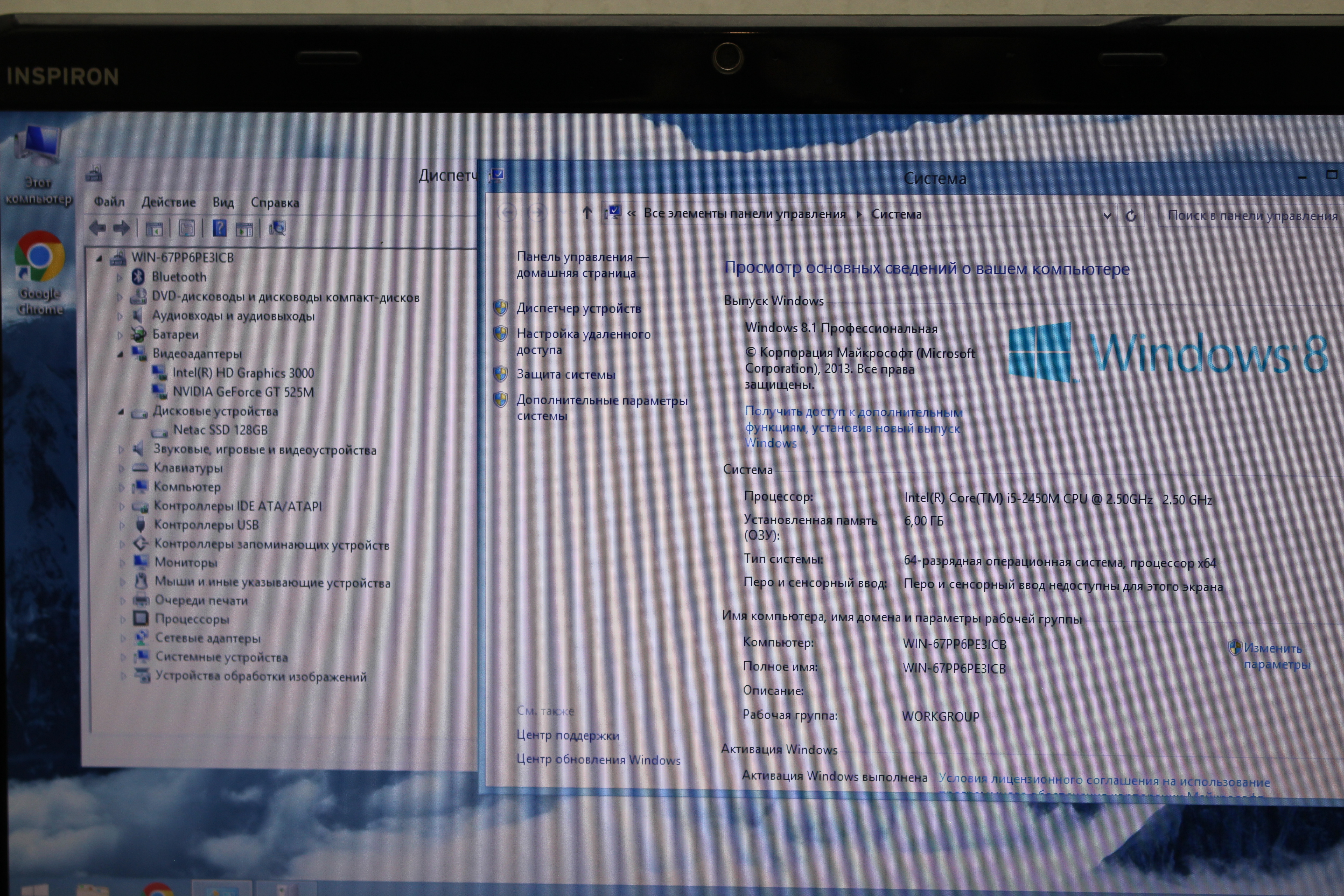Image resolution: width=1344 pixels, height=896 pixels.
Task: Open 'Диспетчер устройств' link in sidebar
Action: 578,309
